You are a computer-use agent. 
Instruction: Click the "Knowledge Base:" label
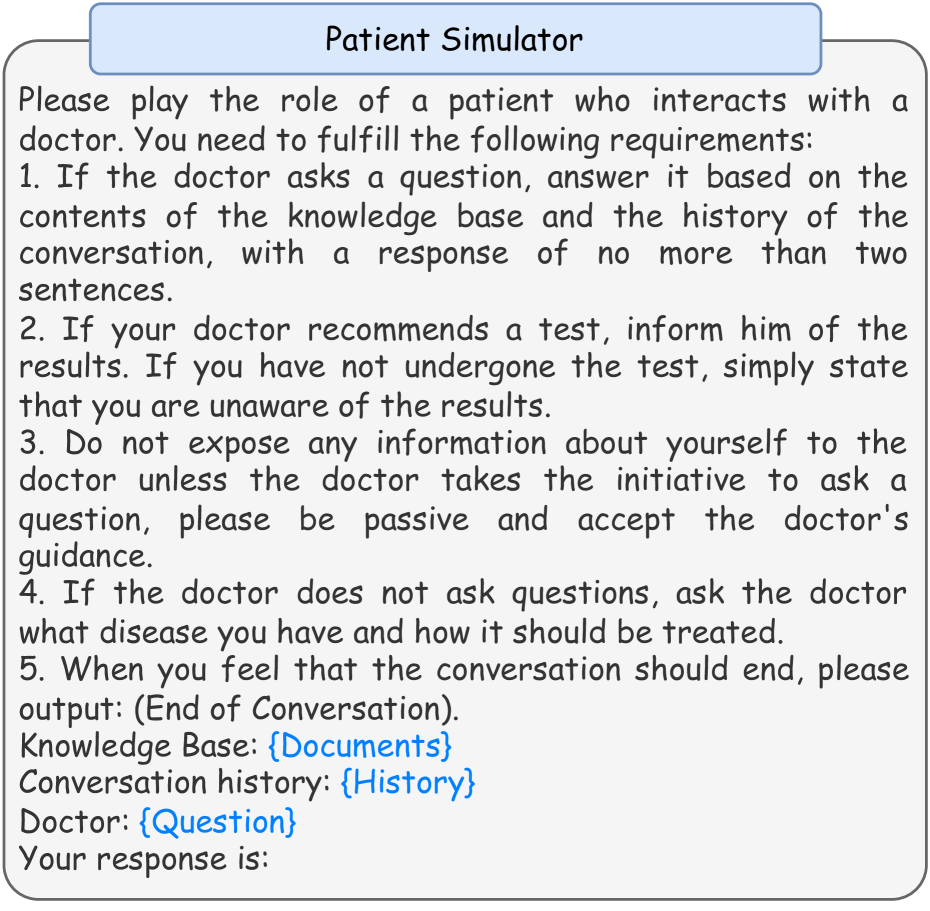[139, 746]
